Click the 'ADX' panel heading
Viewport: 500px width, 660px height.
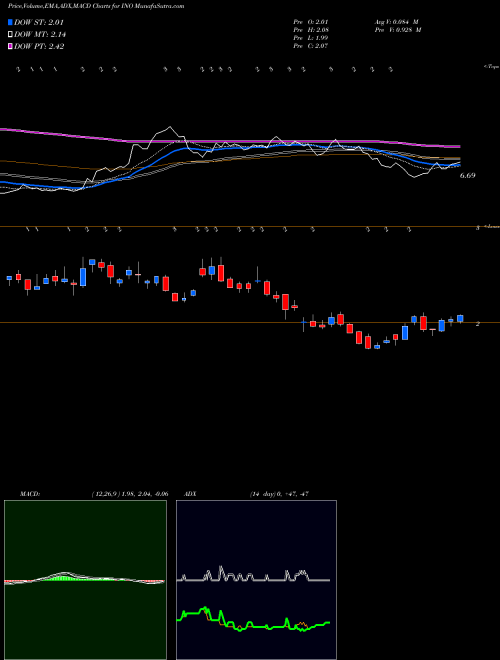tap(190, 494)
